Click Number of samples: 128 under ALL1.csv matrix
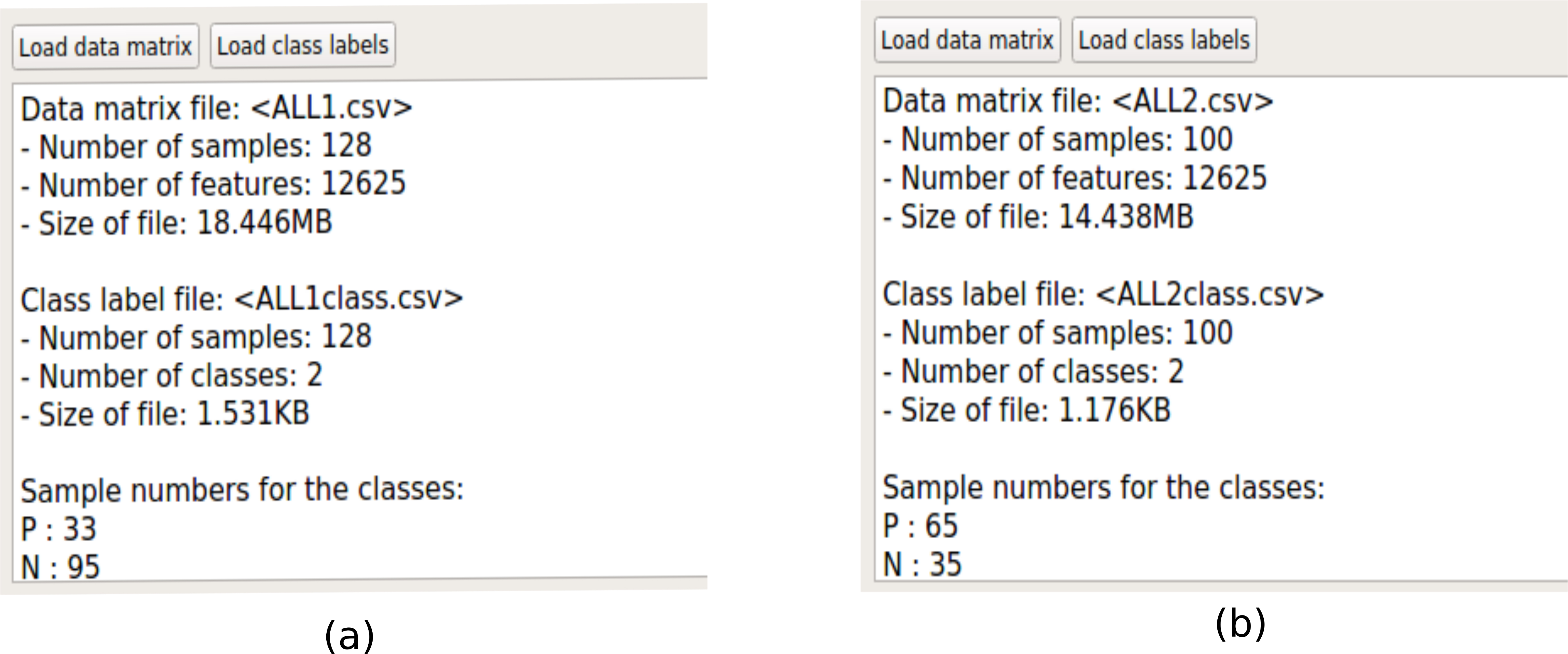The width and height of the screenshot is (1568, 654). (196, 147)
